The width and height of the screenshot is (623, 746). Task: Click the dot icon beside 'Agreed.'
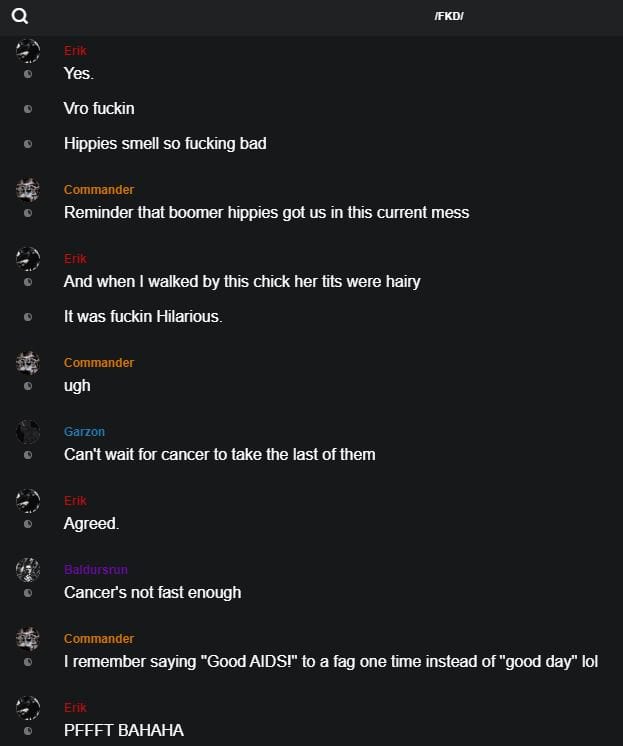coord(28,524)
